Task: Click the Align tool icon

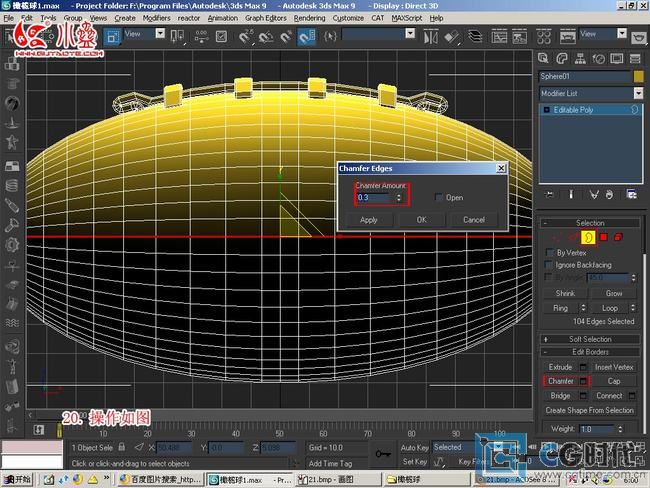Action: (x=451, y=37)
